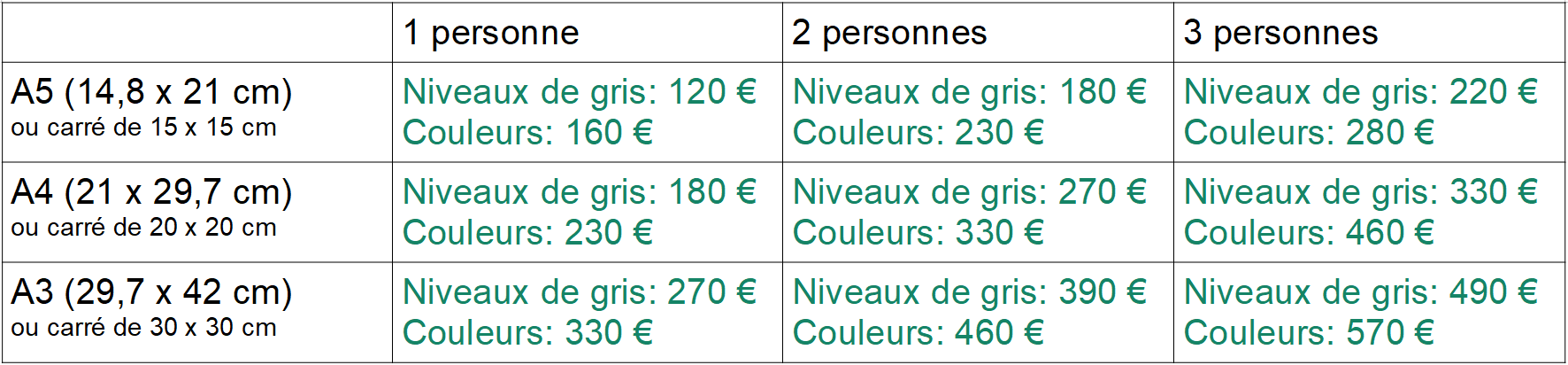This screenshot has width=1568, height=365.
Task: Click "ou carré de 20 x 20 cm" text
Action: tap(143, 228)
